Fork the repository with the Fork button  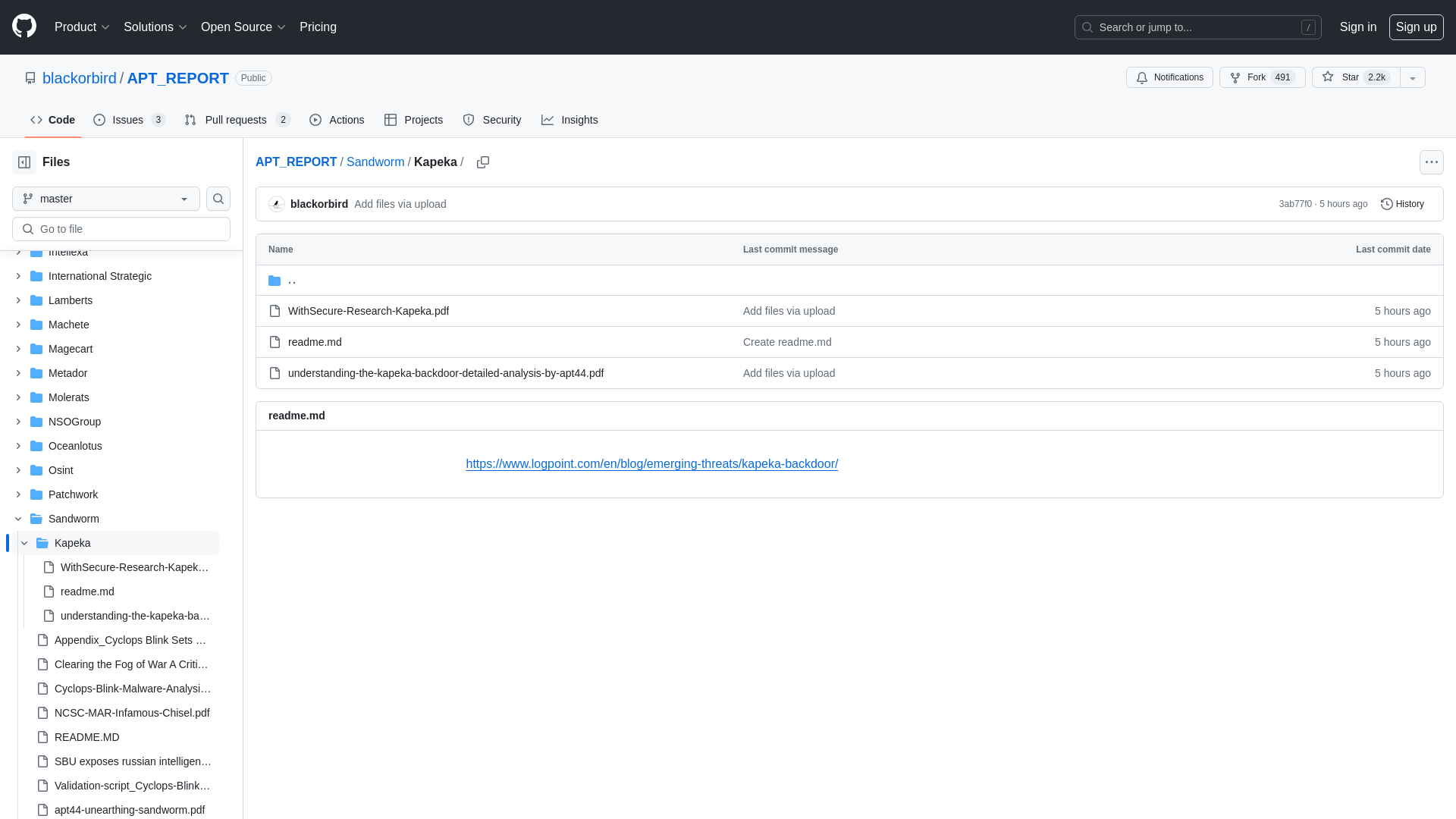(x=1262, y=77)
